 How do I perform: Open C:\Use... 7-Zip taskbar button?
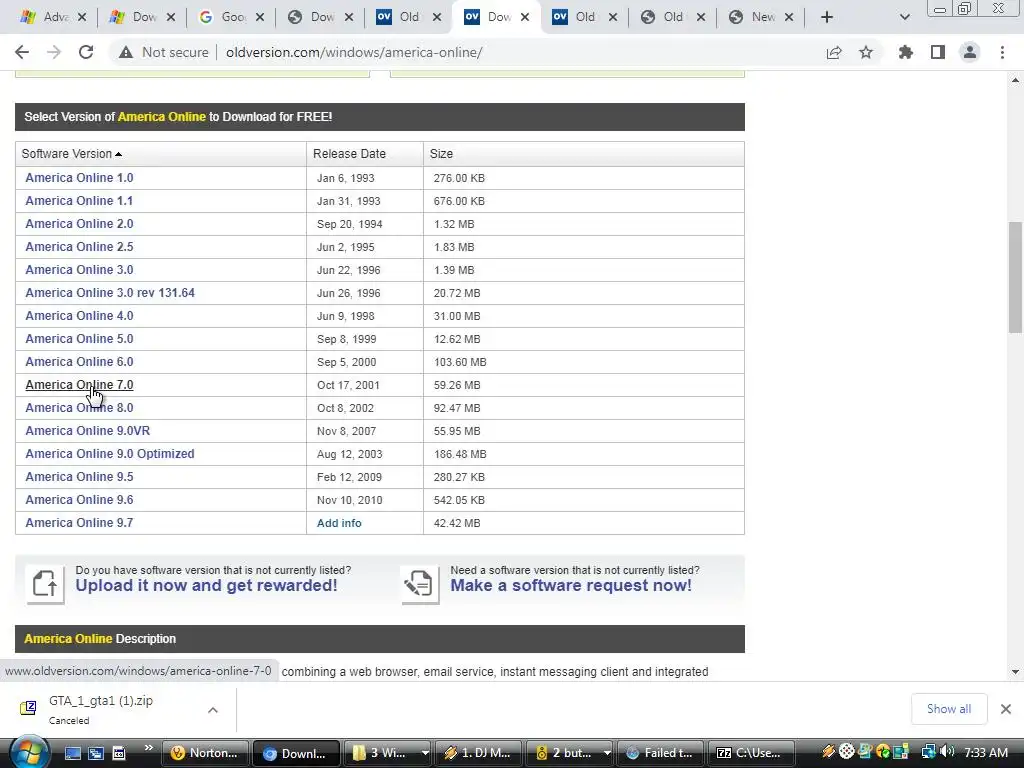point(751,753)
